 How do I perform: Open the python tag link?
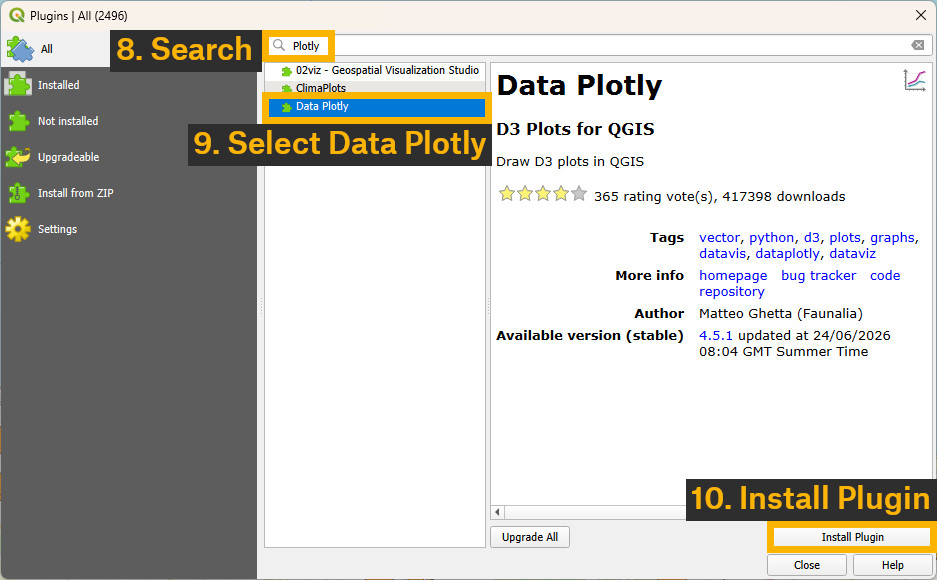[771, 238]
